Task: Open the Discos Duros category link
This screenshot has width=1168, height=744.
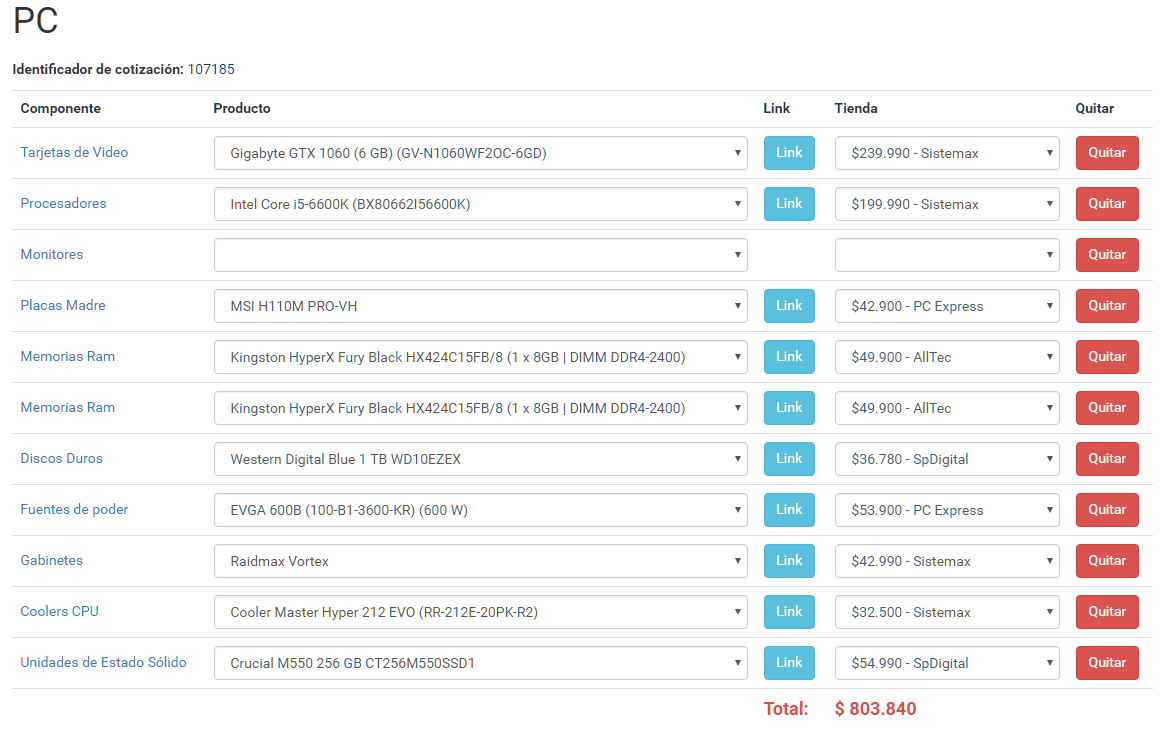Action: pos(61,458)
